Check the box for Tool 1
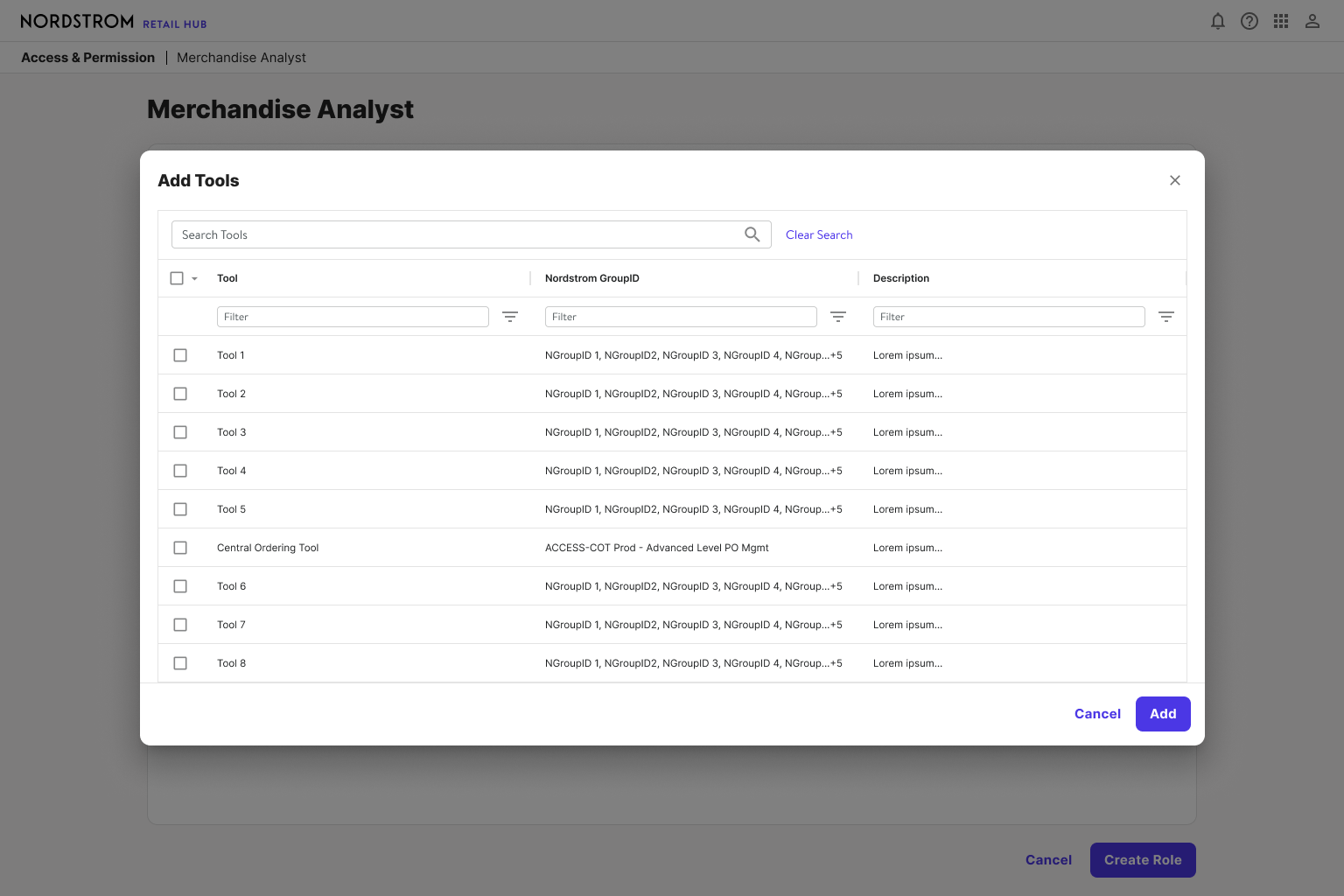The width and height of the screenshot is (1344, 896). tap(180, 355)
